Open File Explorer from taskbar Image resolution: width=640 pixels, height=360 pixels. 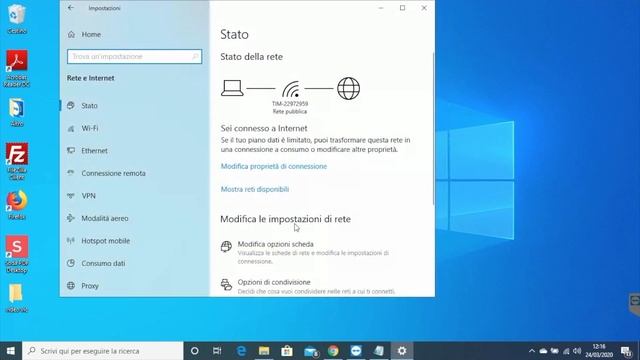pos(264,351)
